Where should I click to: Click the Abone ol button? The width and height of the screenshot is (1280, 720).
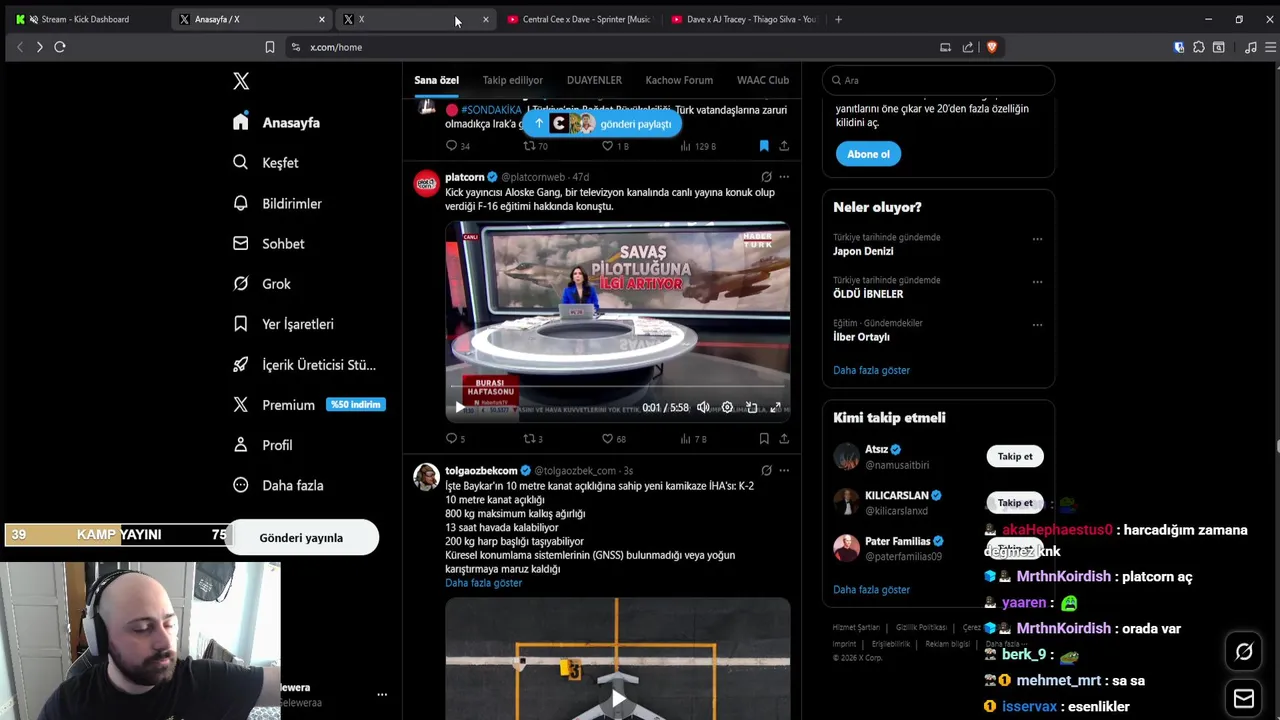(868, 154)
